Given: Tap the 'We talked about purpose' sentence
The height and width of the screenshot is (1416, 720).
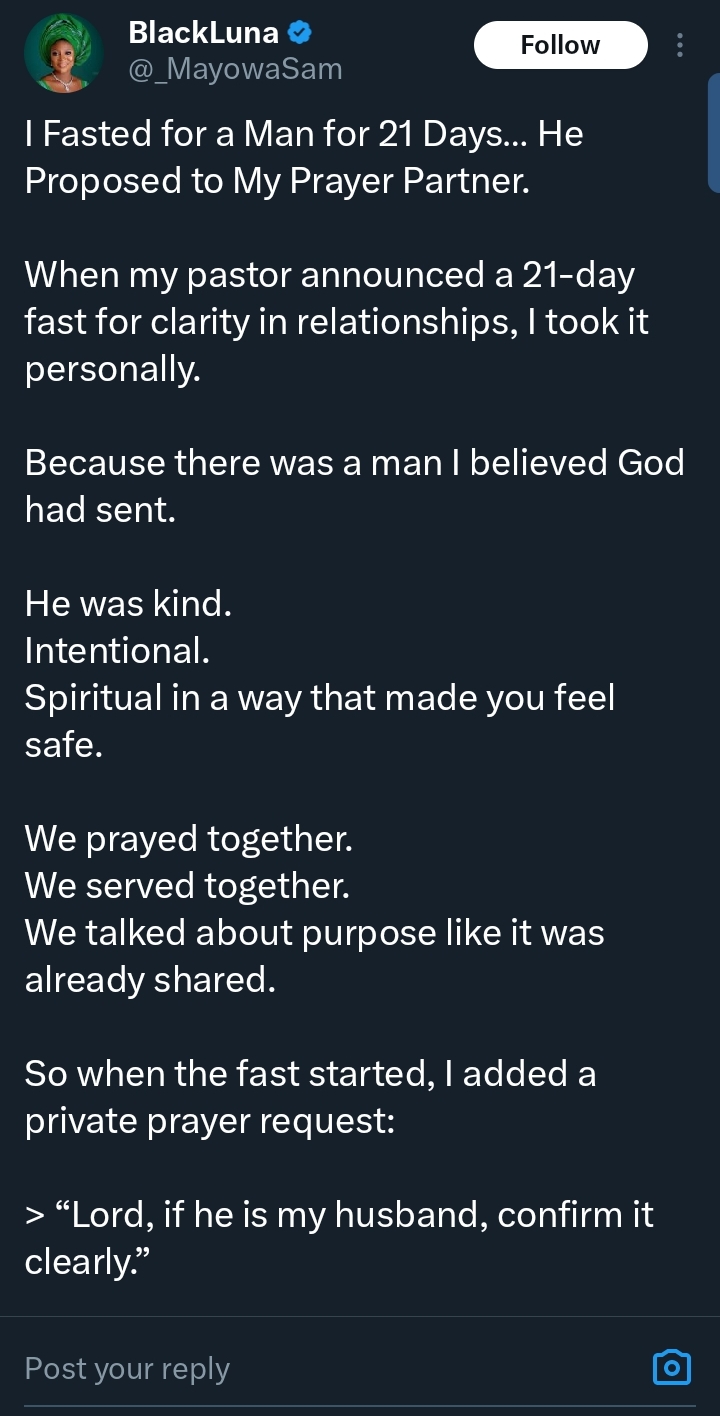Looking at the screenshot, I should (315, 932).
